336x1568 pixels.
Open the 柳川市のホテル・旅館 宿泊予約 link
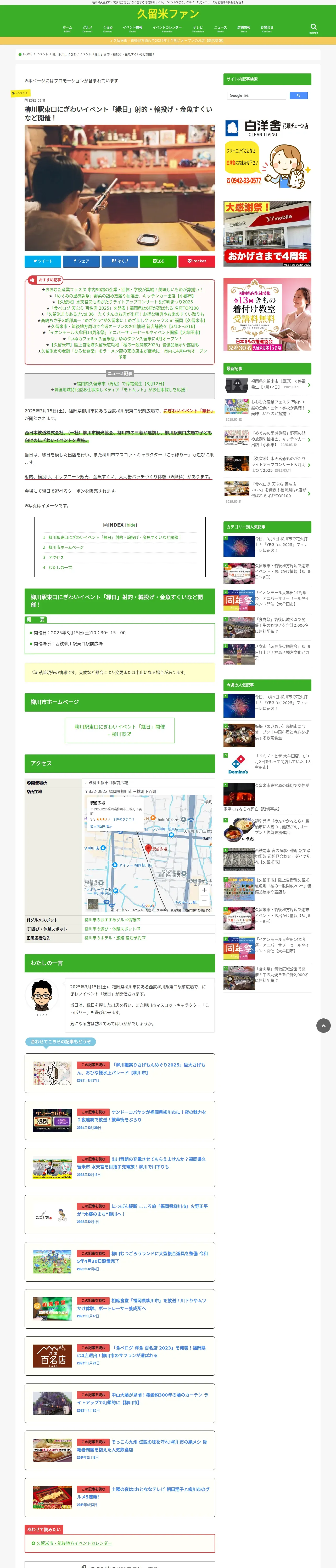(x=115, y=938)
